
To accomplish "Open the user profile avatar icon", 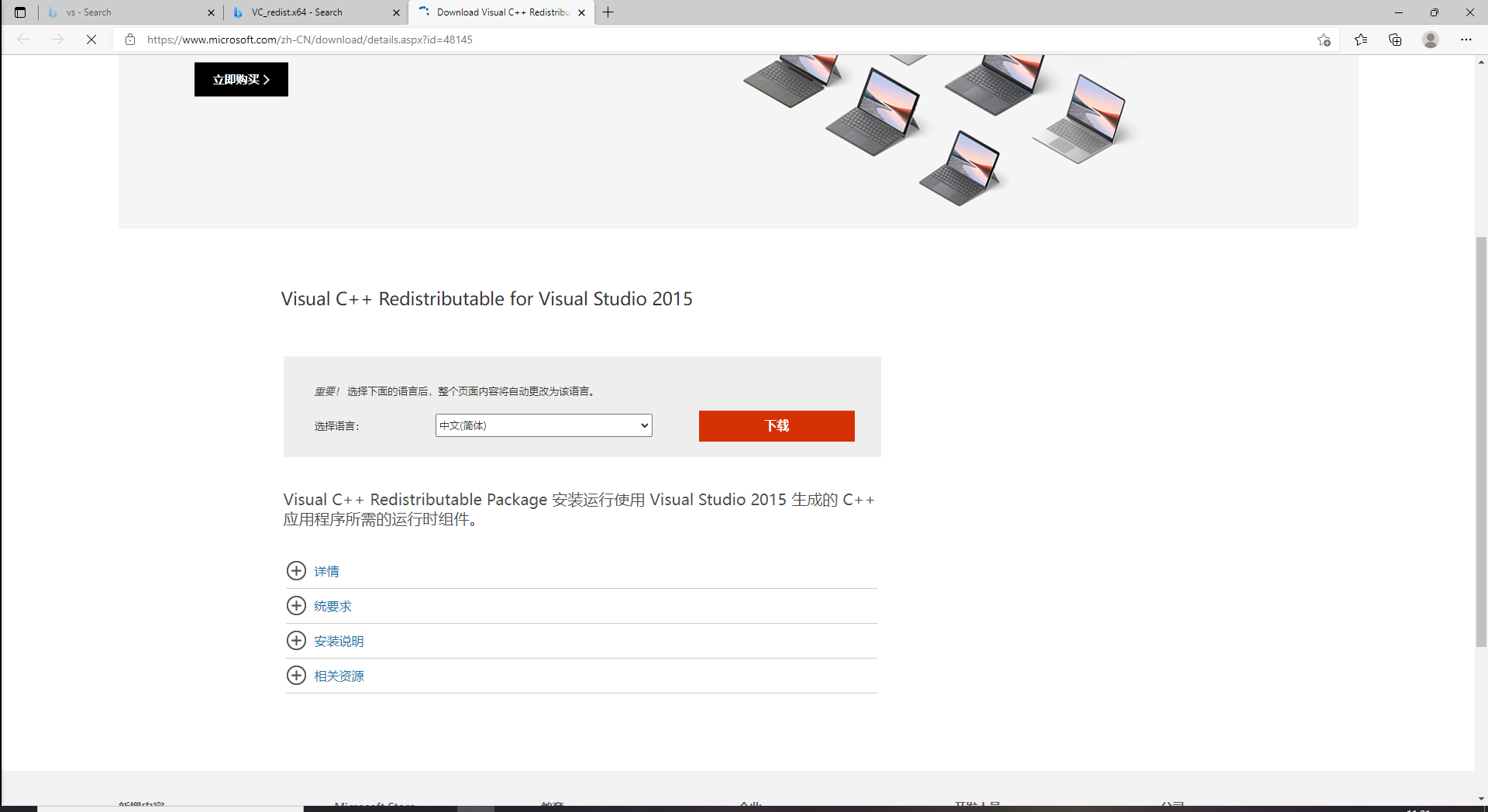I will coord(1430,40).
